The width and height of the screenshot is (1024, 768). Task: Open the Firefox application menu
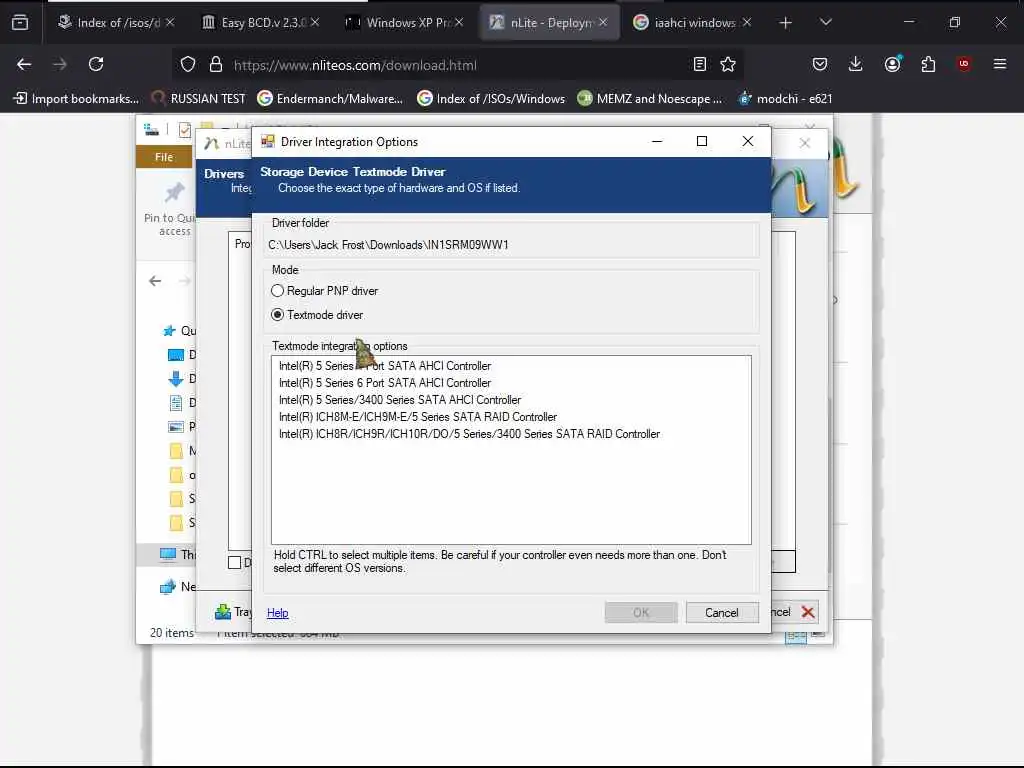pos(1000,64)
